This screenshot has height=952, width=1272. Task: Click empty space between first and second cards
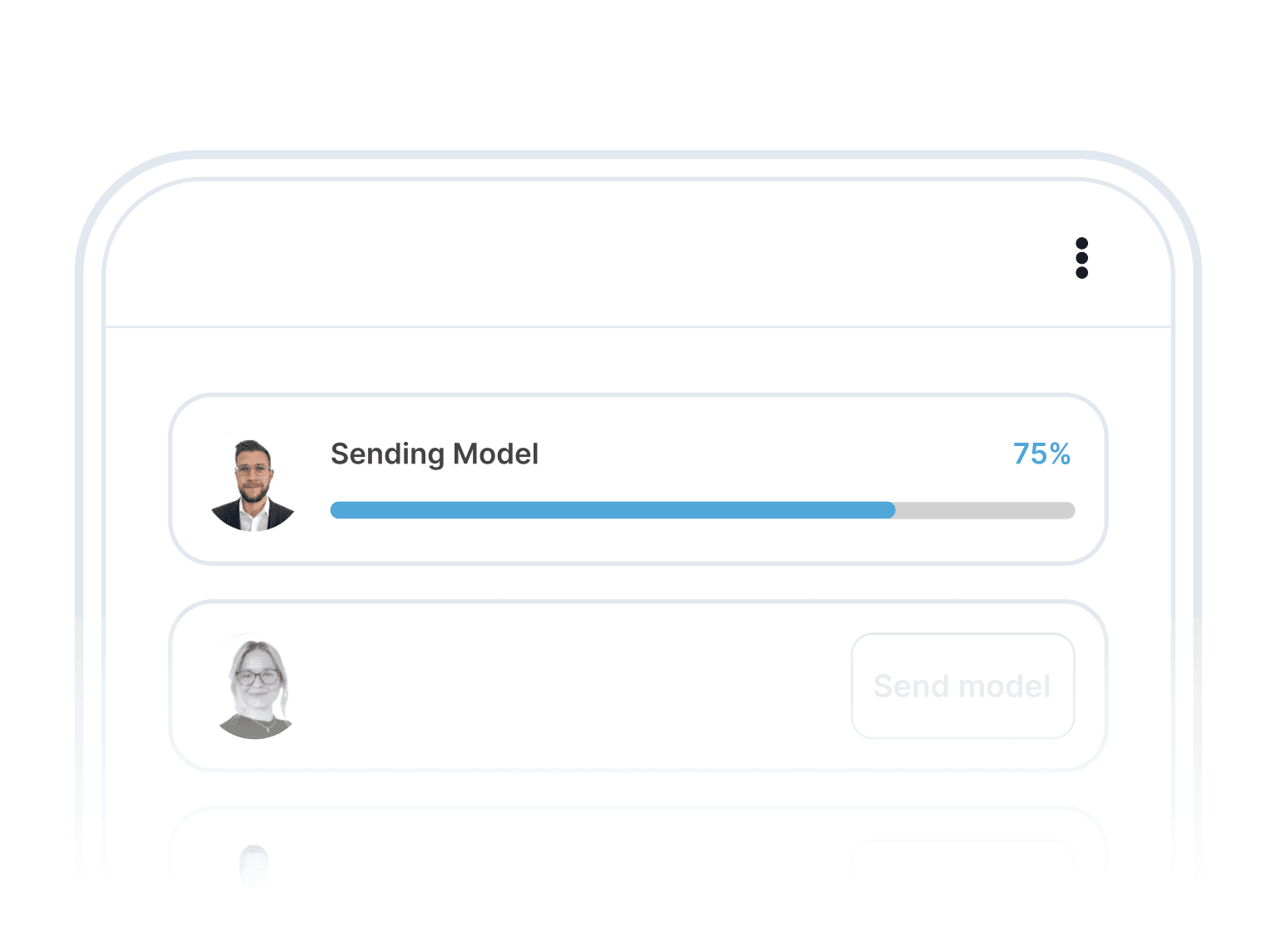pos(638,583)
